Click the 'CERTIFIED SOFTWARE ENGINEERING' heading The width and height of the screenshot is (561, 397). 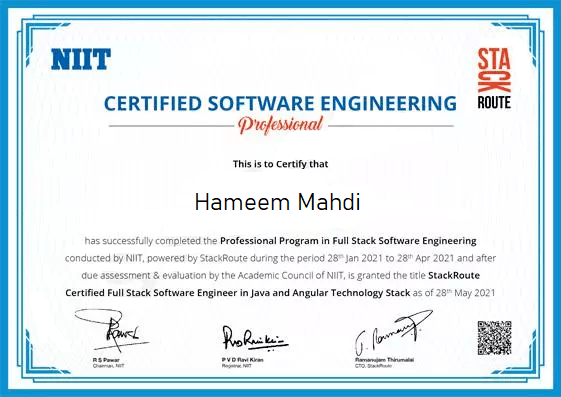click(x=280, y=103)
